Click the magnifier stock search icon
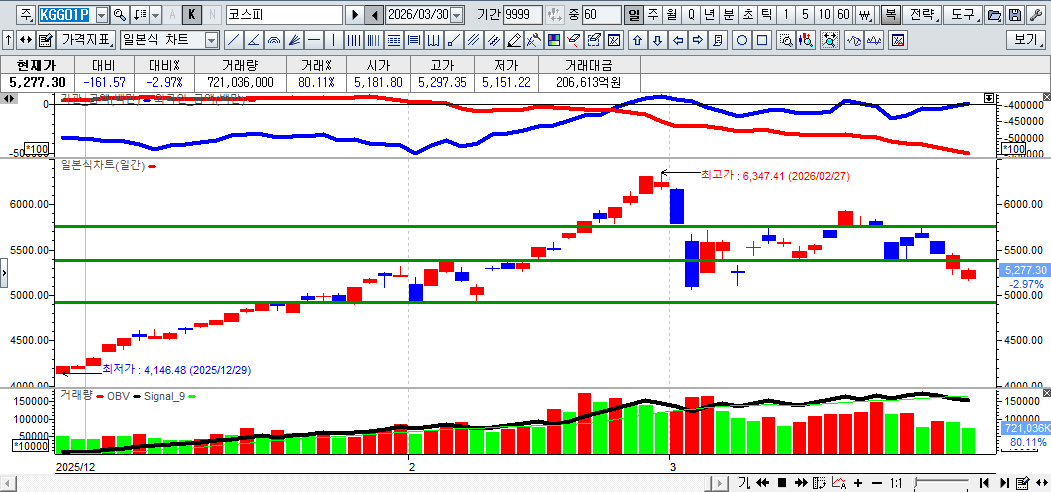Viewport: 1051px width, 492px height. point(120,15)
